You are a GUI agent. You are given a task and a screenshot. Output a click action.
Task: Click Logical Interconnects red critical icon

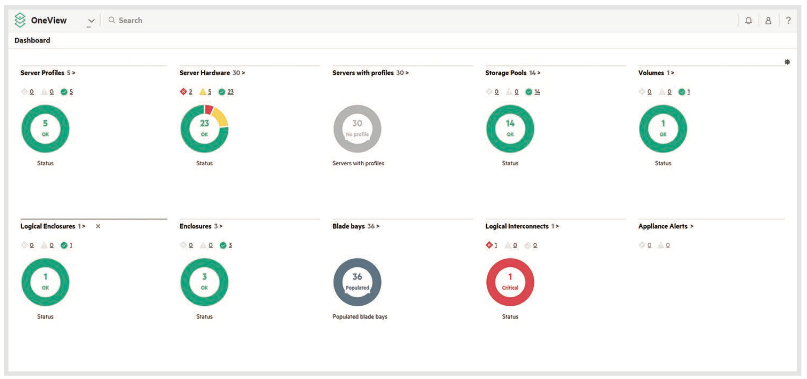tap(489, 245)
